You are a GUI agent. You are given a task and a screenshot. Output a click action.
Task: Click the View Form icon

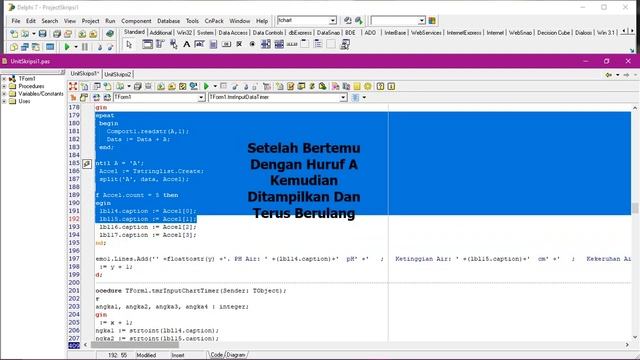[25, 47]
